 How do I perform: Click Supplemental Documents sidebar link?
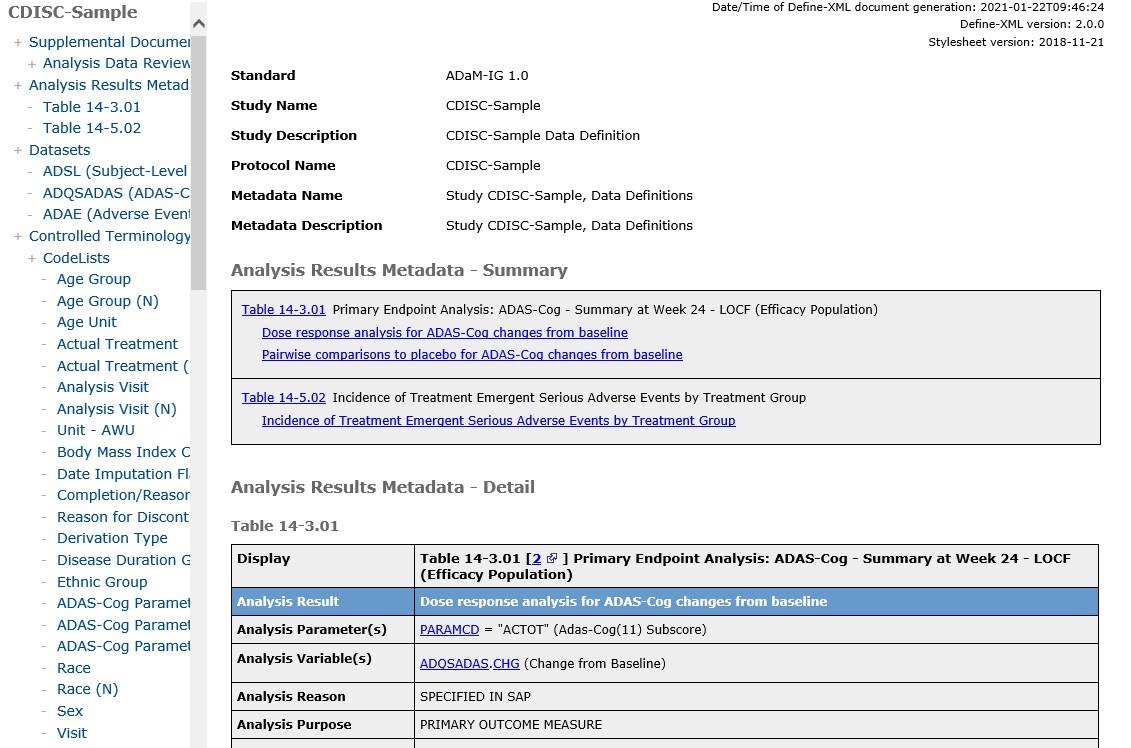(x=109, y=42)
